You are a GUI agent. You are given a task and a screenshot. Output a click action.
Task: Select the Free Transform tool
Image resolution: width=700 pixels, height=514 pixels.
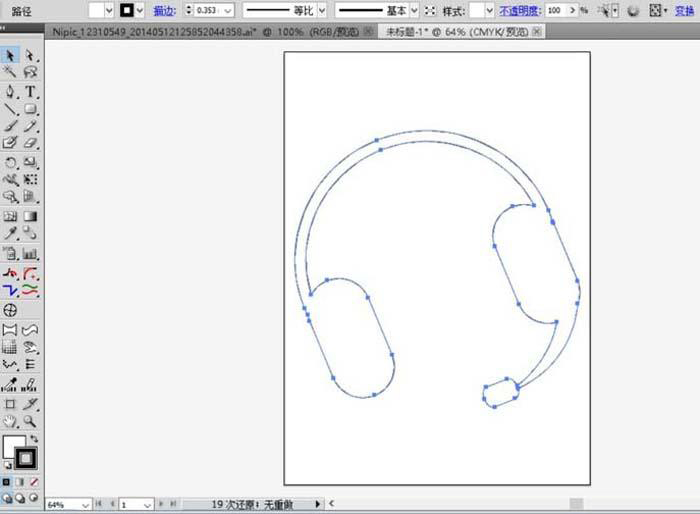pos(30,180)
